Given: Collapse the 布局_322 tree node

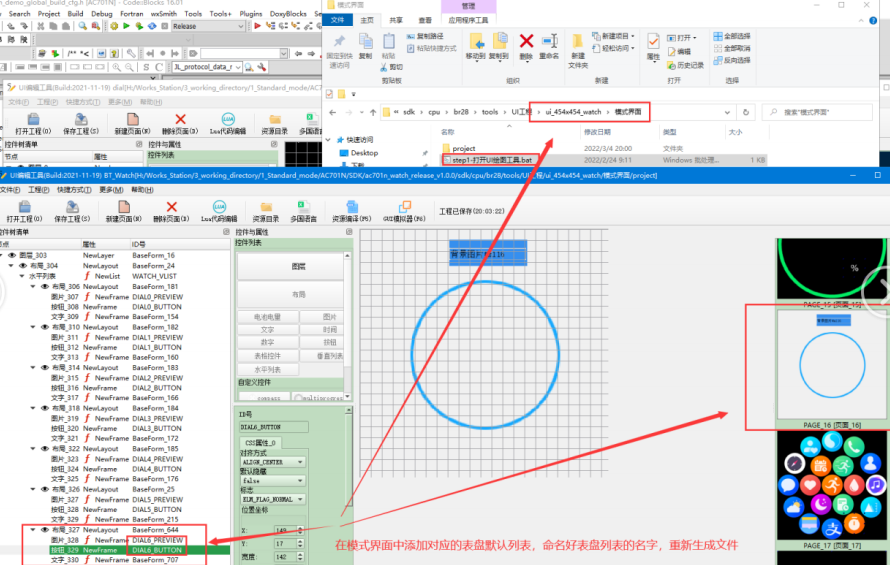Looking at the screenshot, I should [x=33, y=449].
